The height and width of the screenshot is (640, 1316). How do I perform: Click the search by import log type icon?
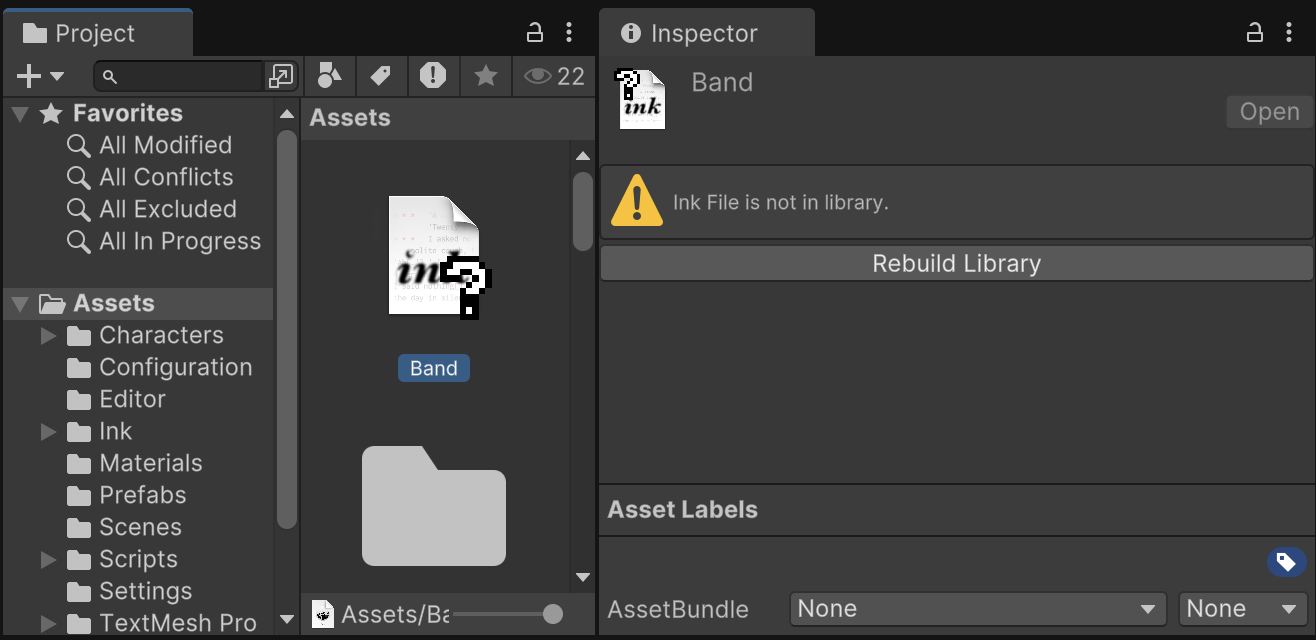point(433,75)
